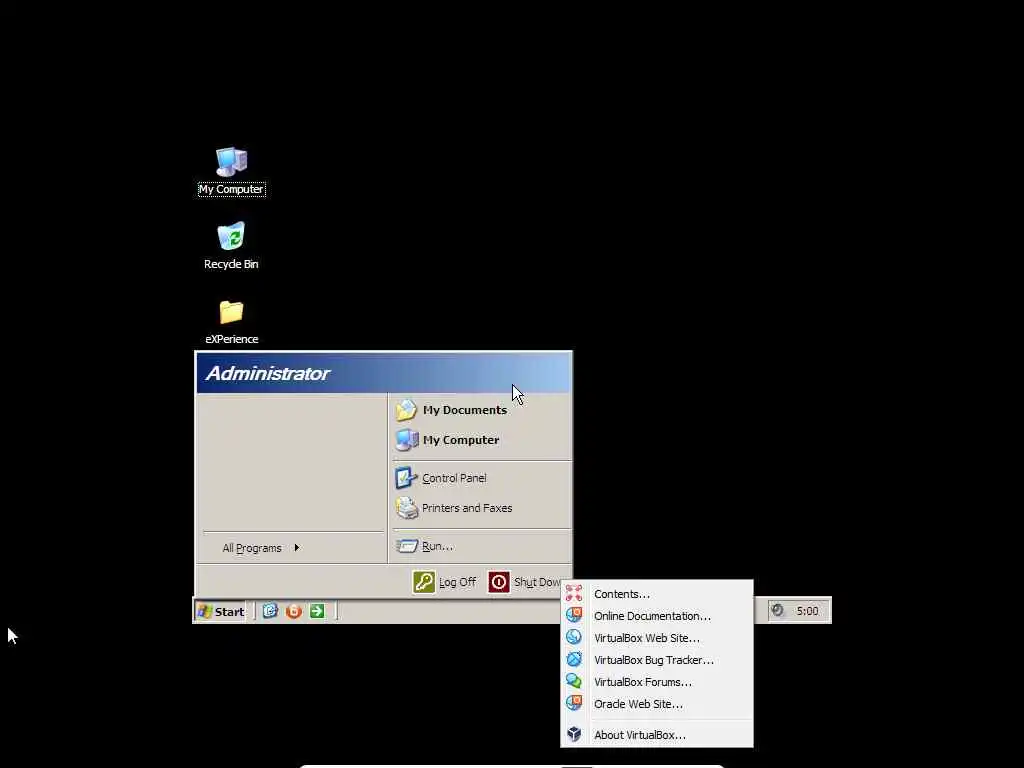
Task: Open Printers and Faxes
Action: coord(454,508)
